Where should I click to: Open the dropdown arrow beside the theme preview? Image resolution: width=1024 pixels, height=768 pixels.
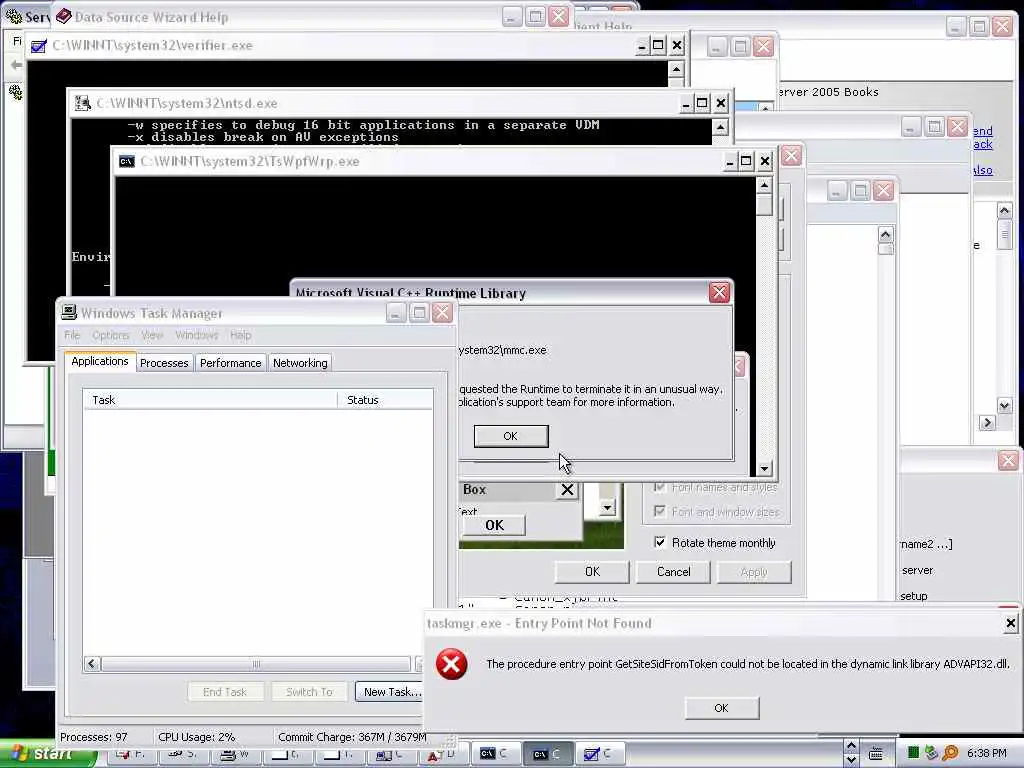(x=607, y=507)
